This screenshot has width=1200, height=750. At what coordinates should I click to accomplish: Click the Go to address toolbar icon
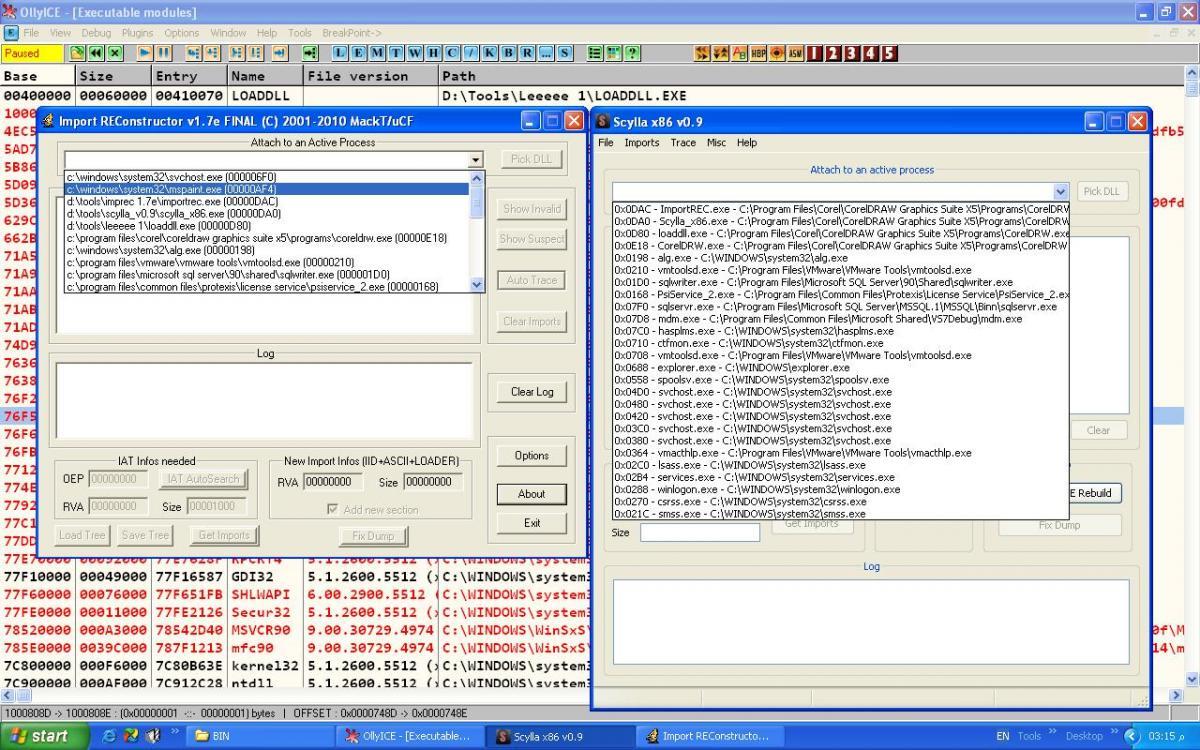[309, 53]
